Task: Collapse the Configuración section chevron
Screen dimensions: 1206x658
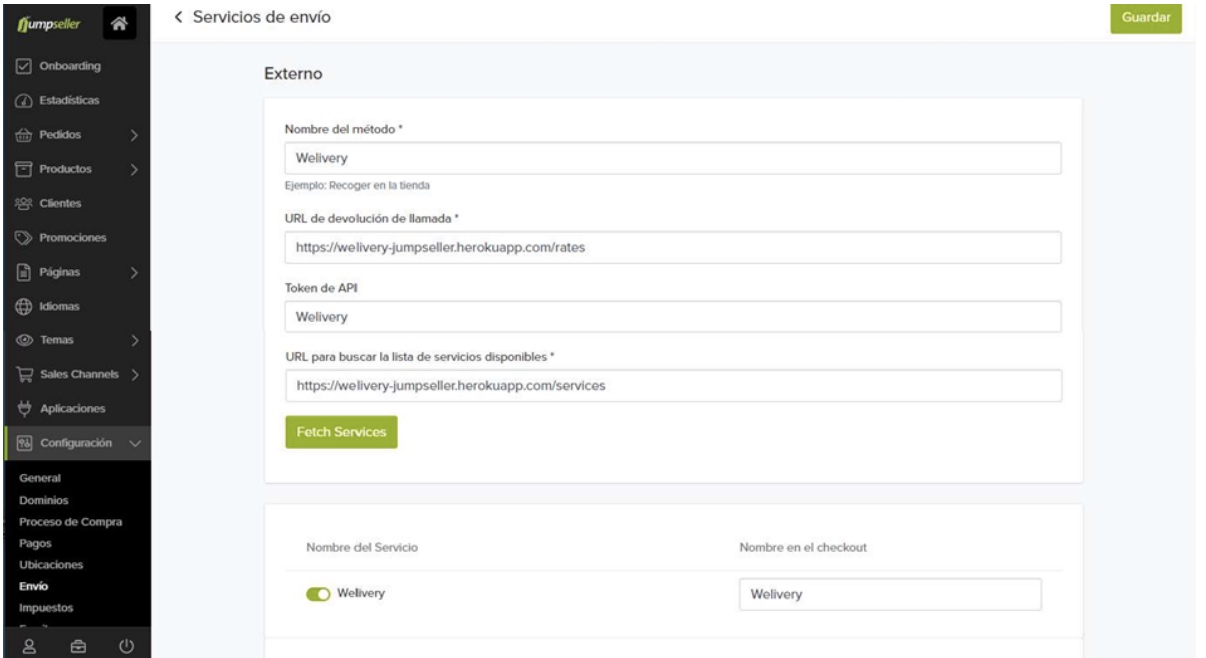Action: [x=134, y=443]
